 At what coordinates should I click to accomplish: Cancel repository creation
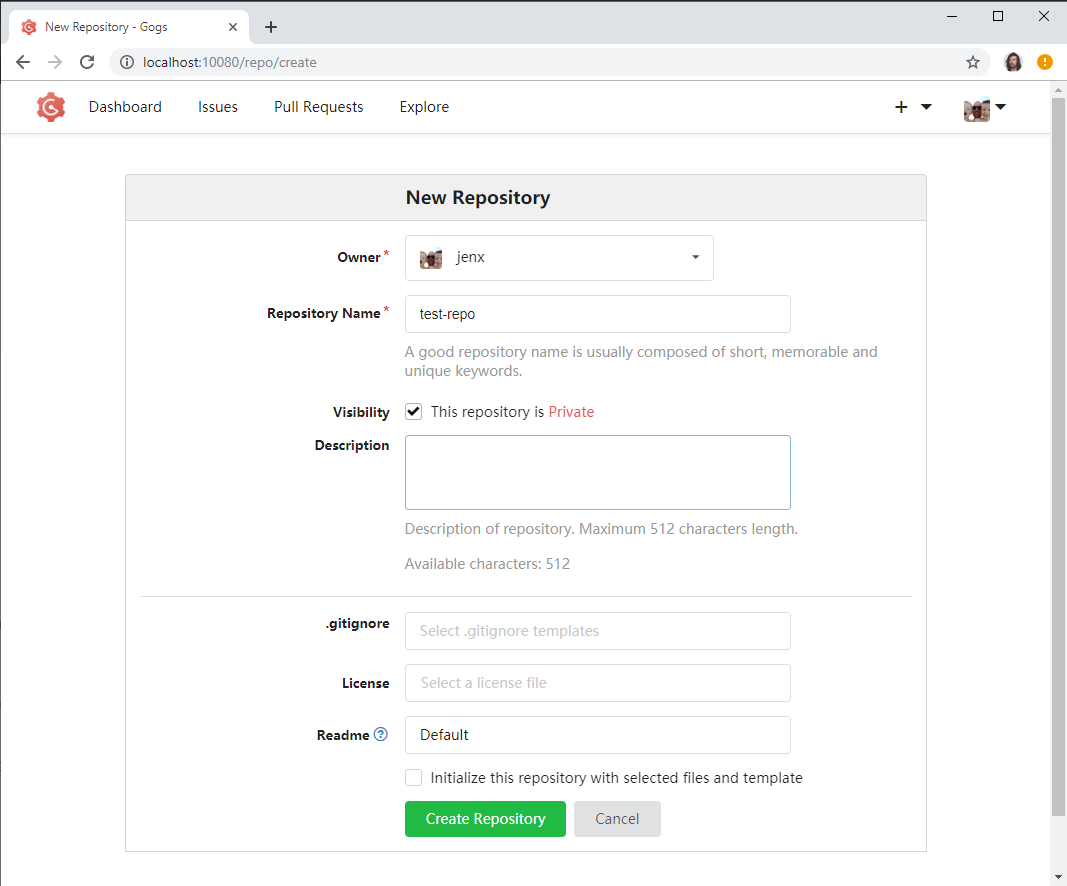click(x=617, y=819)
